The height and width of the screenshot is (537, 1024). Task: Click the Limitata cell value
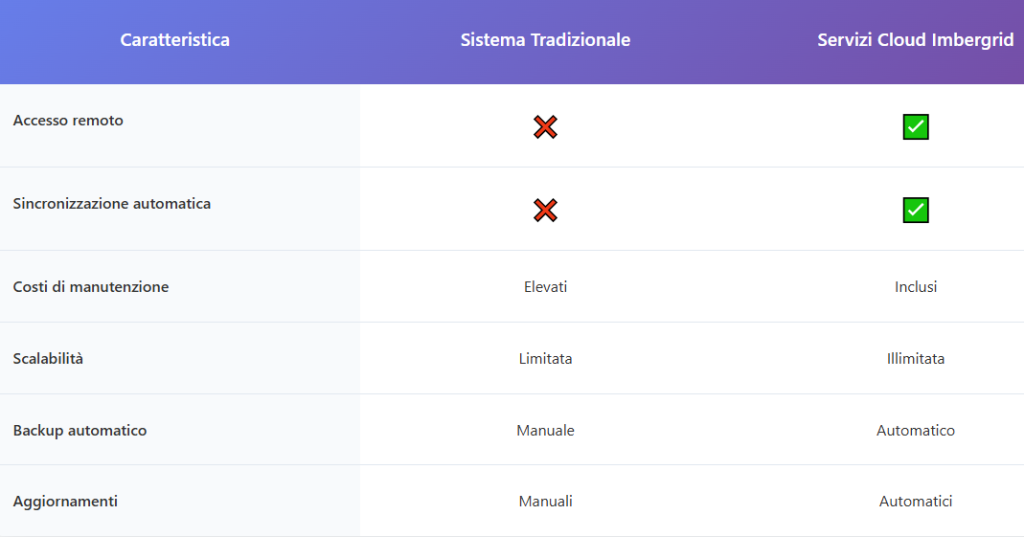click(545, 358)
